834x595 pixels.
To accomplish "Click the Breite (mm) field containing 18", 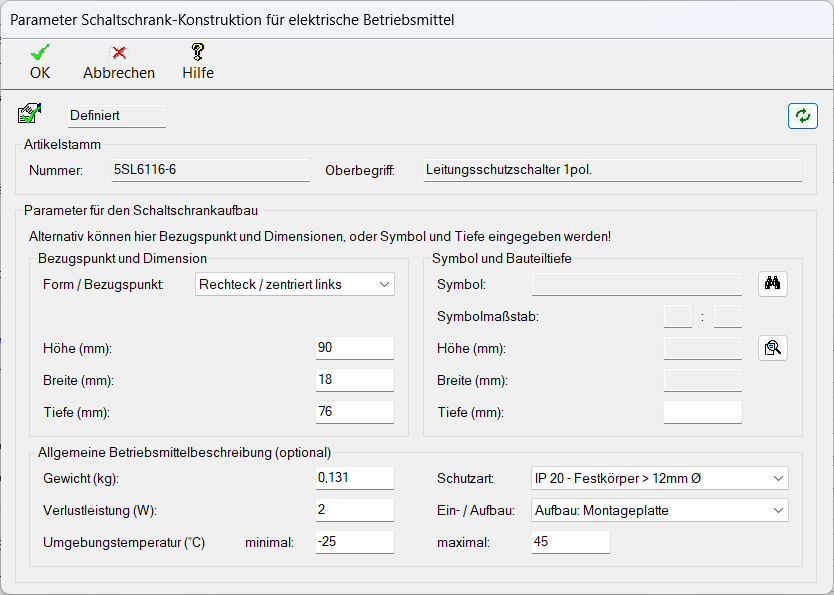I will point(354,380).
